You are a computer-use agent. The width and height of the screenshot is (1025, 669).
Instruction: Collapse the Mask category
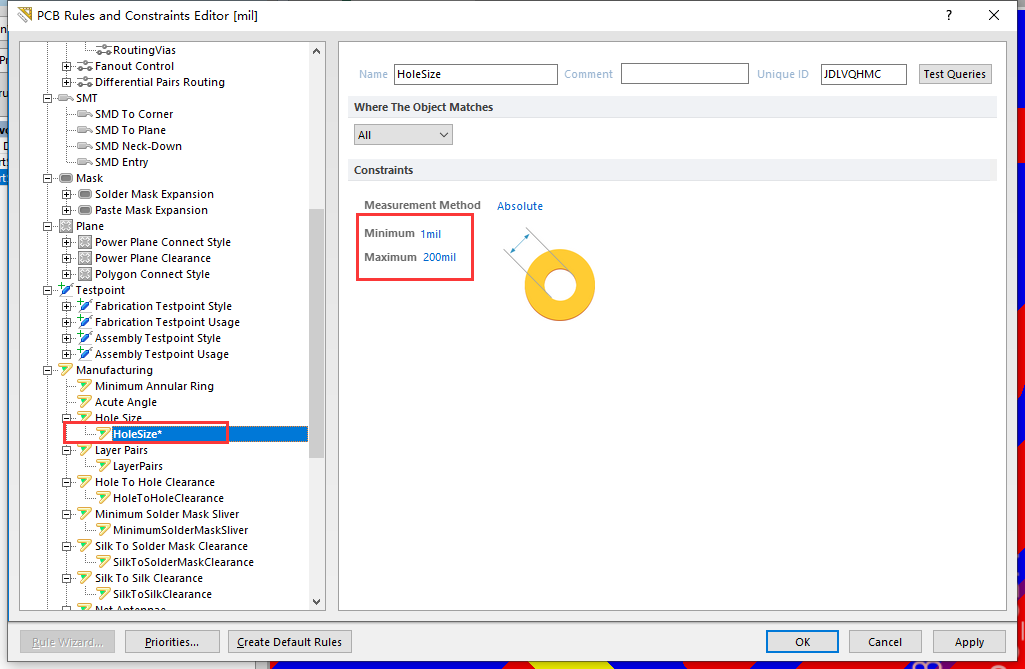[x=48, y=178]
